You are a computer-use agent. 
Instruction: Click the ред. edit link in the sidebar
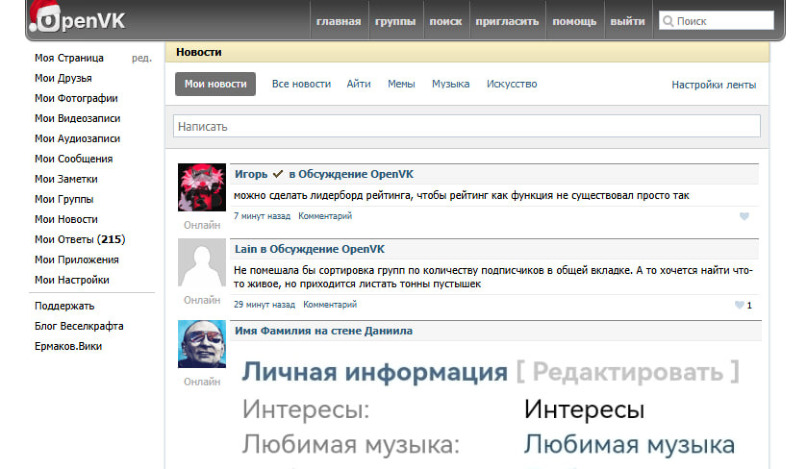(x=142, y=58)
